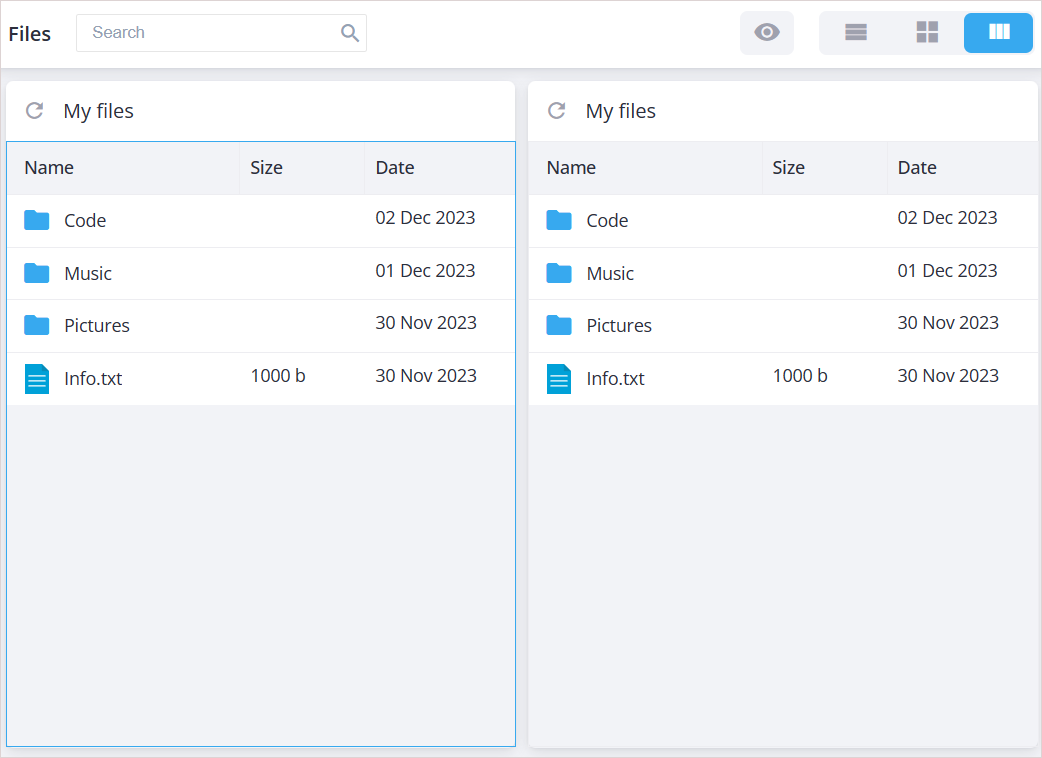1042x758 pixels.
Task: Sort left panel by Name column
Action: 49,168
